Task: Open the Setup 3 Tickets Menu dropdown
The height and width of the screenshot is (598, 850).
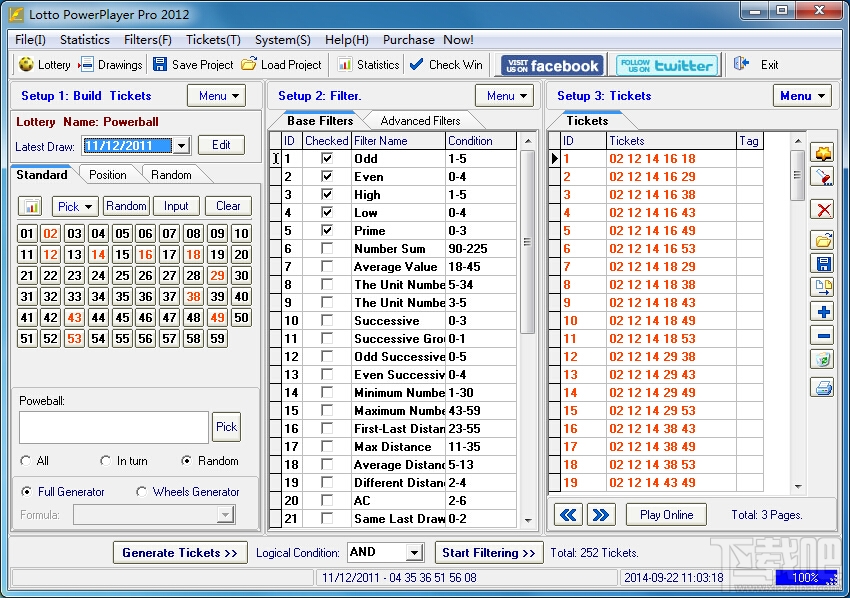Action: point(802,96)
